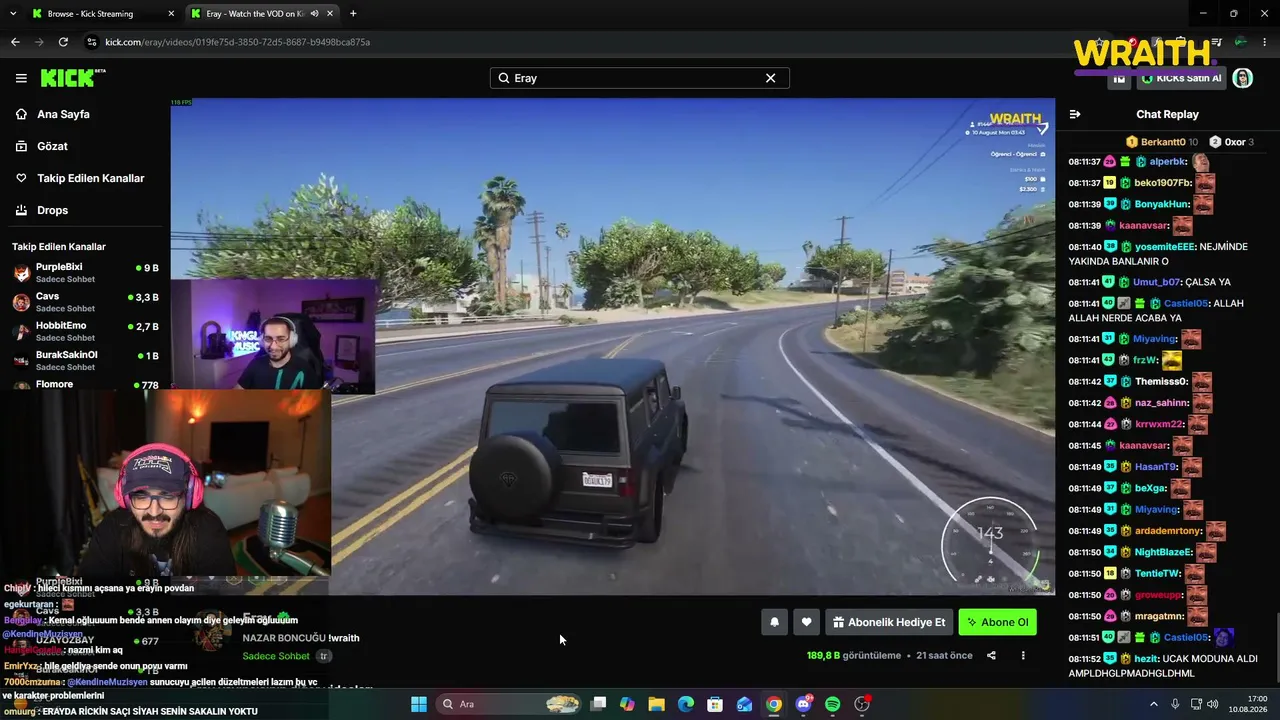1280x720 pixels.
Task: Click Abonelik Hediye Et button
Action: coord(888,622)
